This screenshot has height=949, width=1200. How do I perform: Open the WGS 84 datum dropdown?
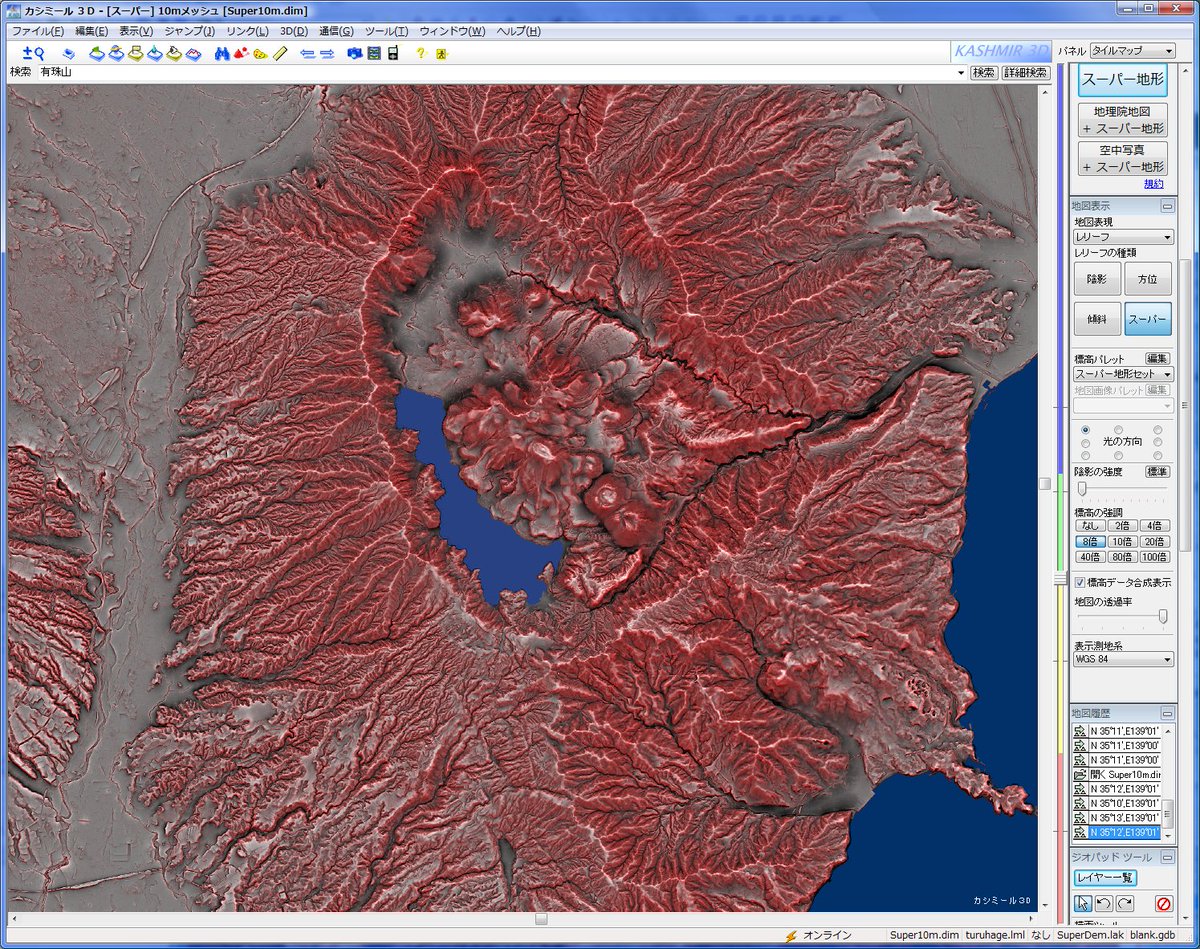point(1123,659)
